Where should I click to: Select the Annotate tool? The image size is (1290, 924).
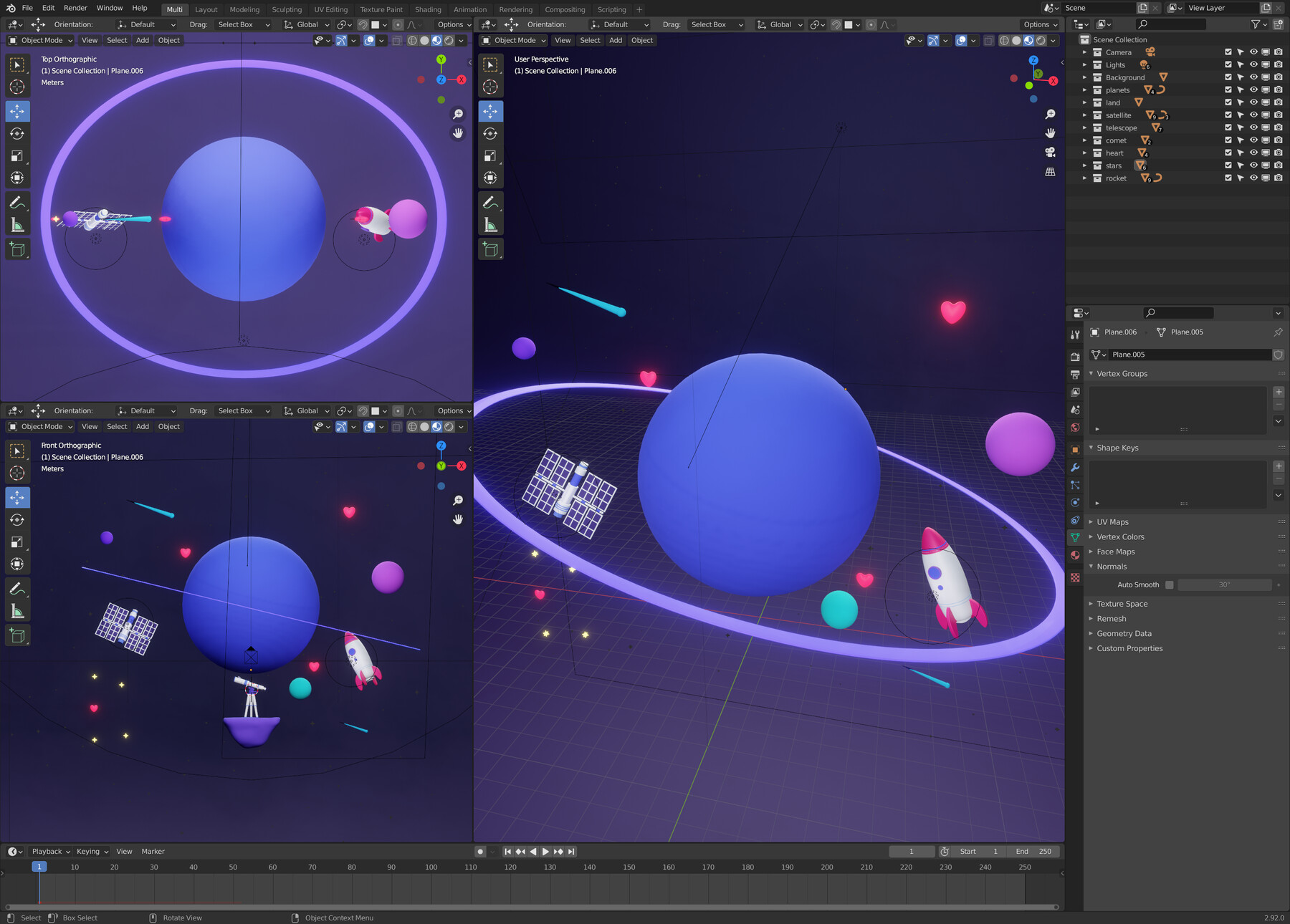17,203
